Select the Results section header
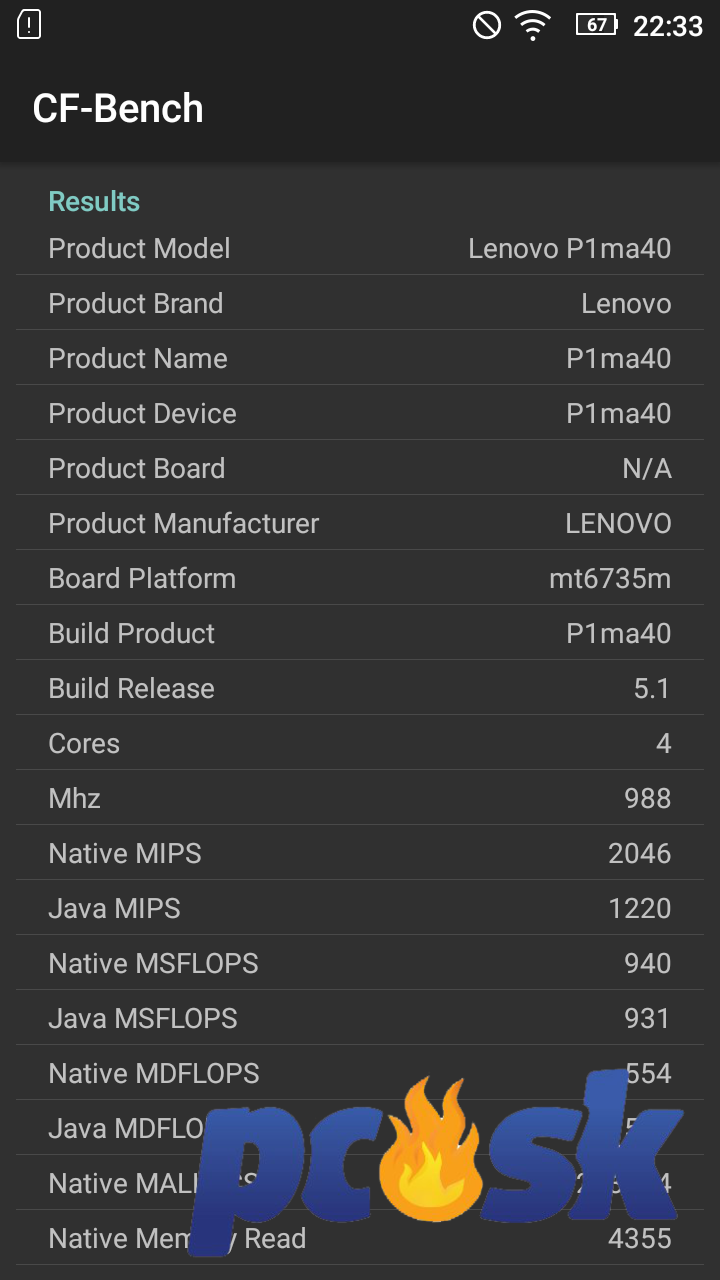The width and height of the screenshot is (720, 1280). (x=94, y=201)
